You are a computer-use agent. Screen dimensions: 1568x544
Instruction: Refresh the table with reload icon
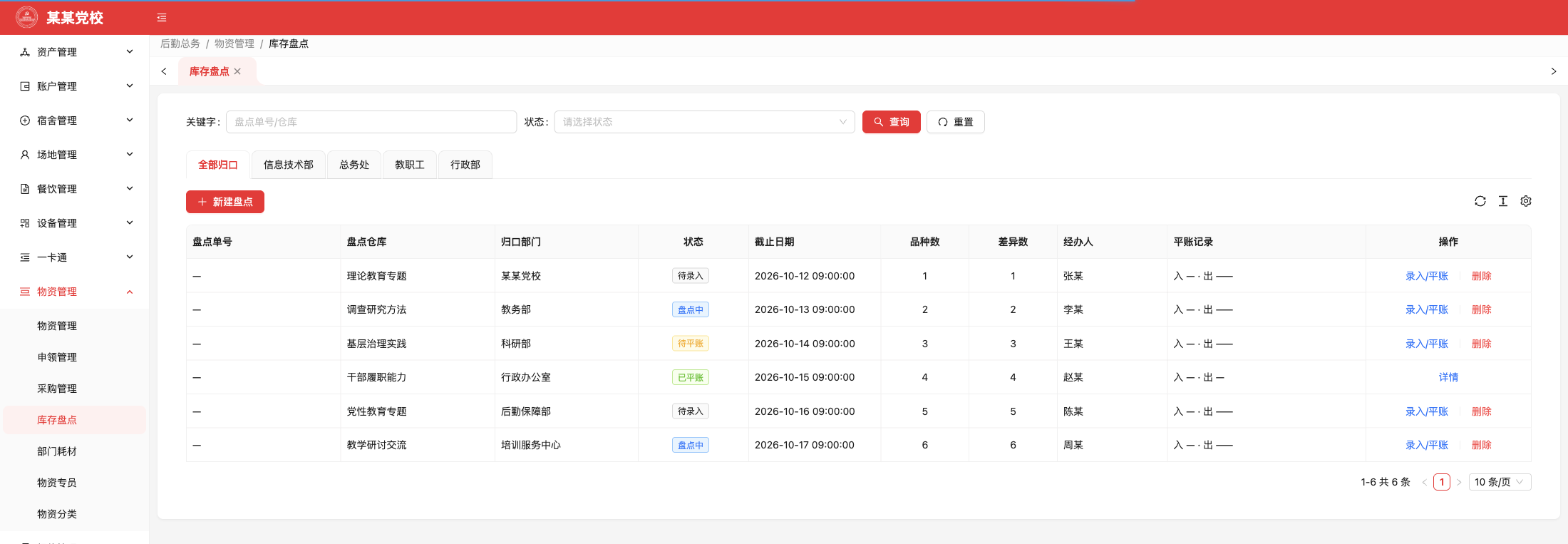(x=1480, y=201)
